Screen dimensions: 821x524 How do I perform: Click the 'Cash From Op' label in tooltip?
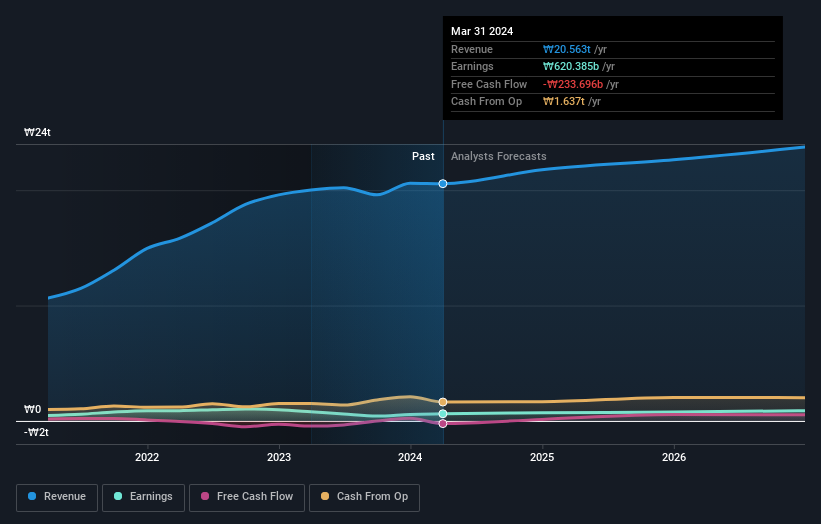[x=486, y=102]
